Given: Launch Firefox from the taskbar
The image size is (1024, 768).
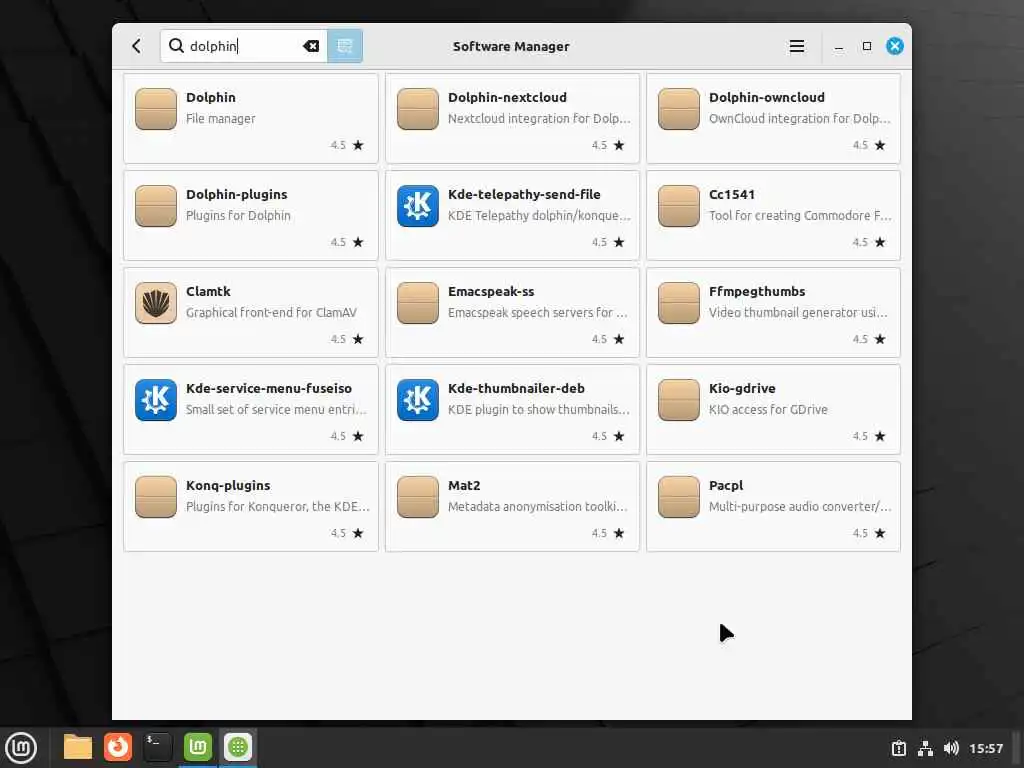Looking at the screenshot, I should point(118,747).
